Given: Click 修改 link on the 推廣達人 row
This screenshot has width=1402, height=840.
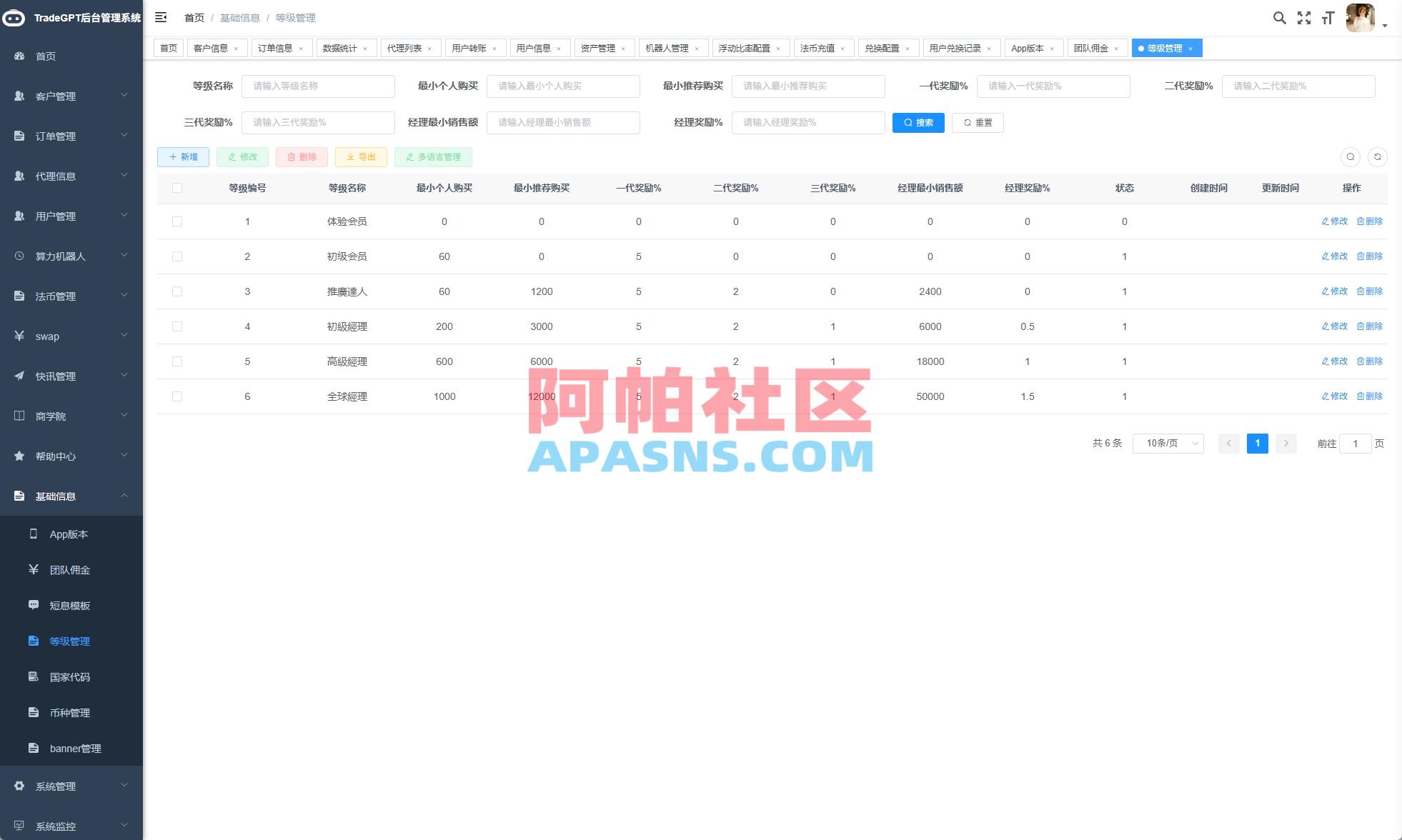Looking at the screenshot, I should [1333, 291].
